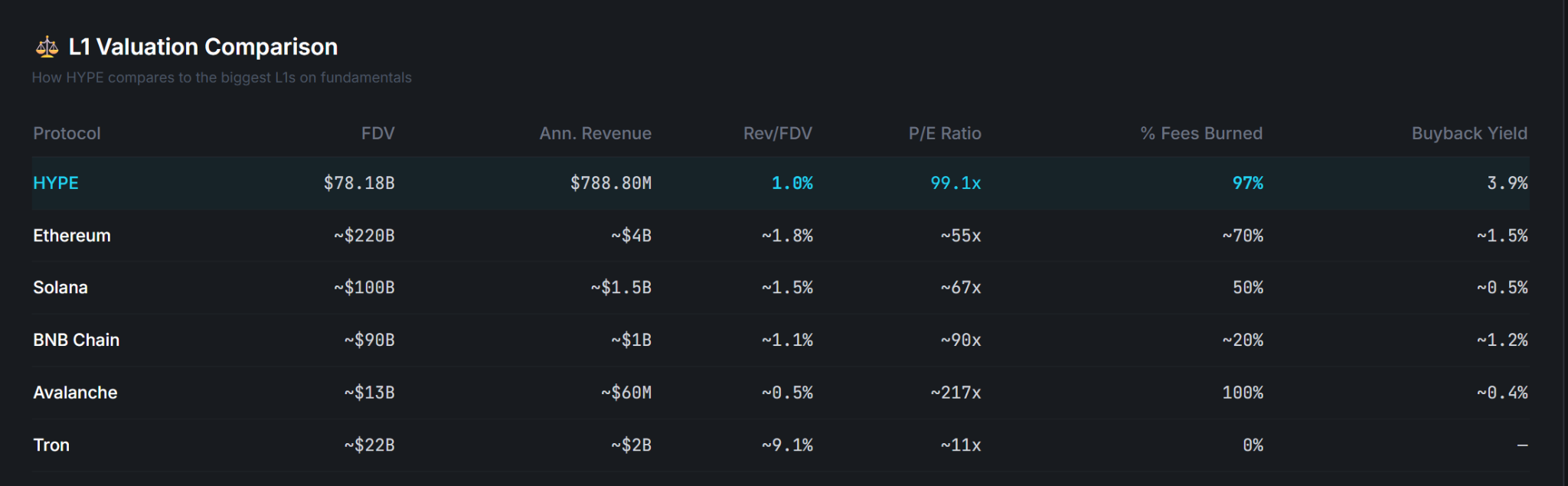Click BNB Chain revenue ~$1B

click(632, 340)
